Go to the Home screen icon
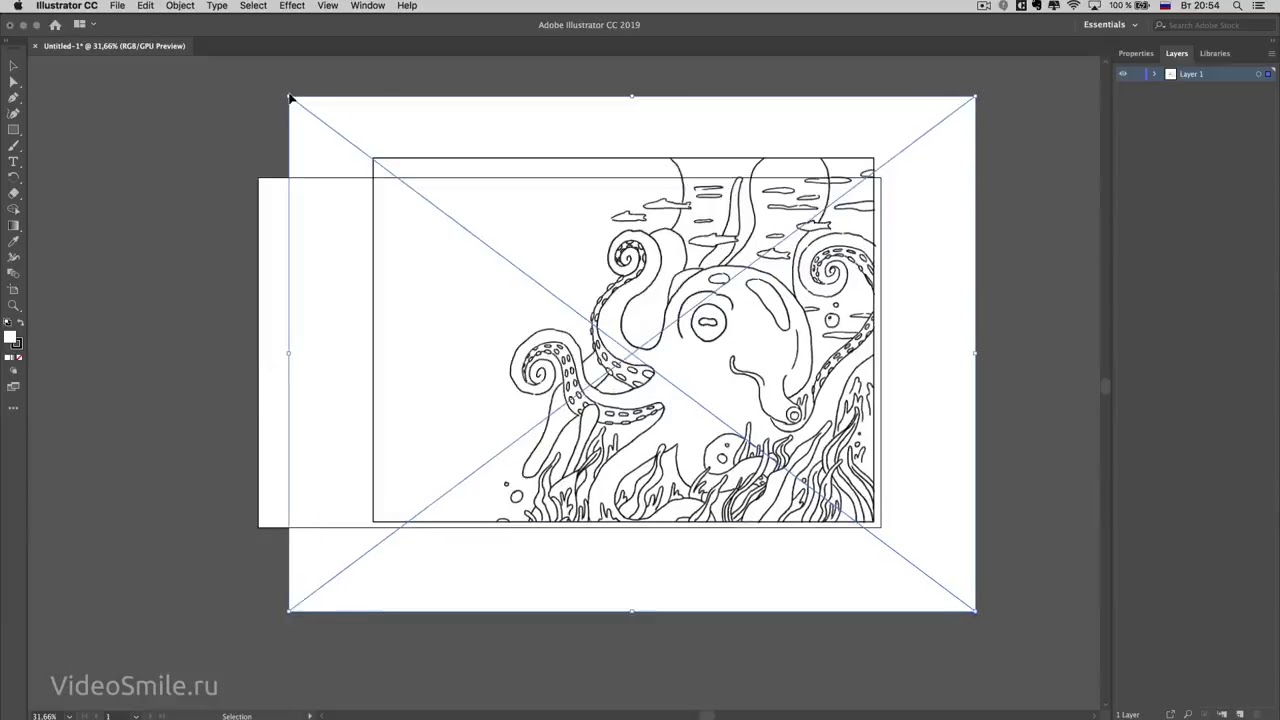This screenshot has width=1280, height=720. 55,25
